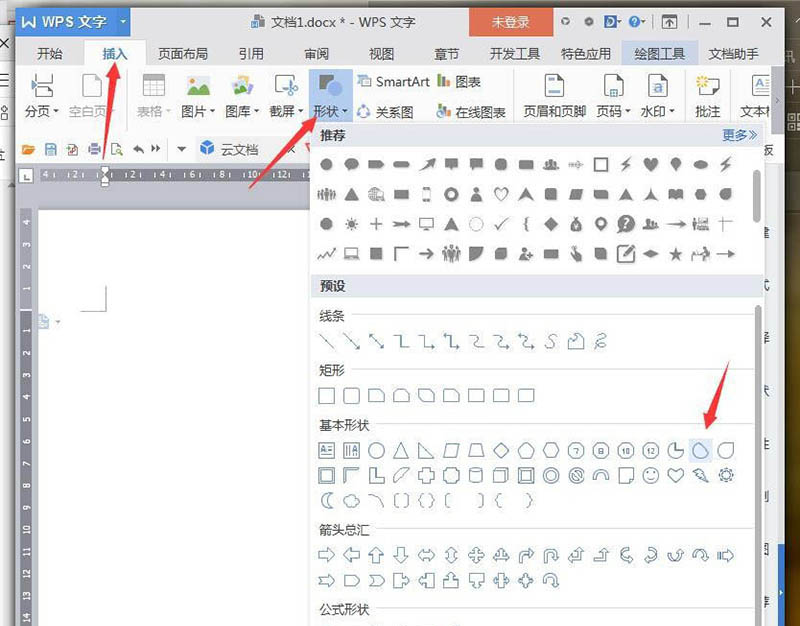Select the oval shape in basic shapes
The height and width of the screenshot is (626, 800).
point(377,450)
